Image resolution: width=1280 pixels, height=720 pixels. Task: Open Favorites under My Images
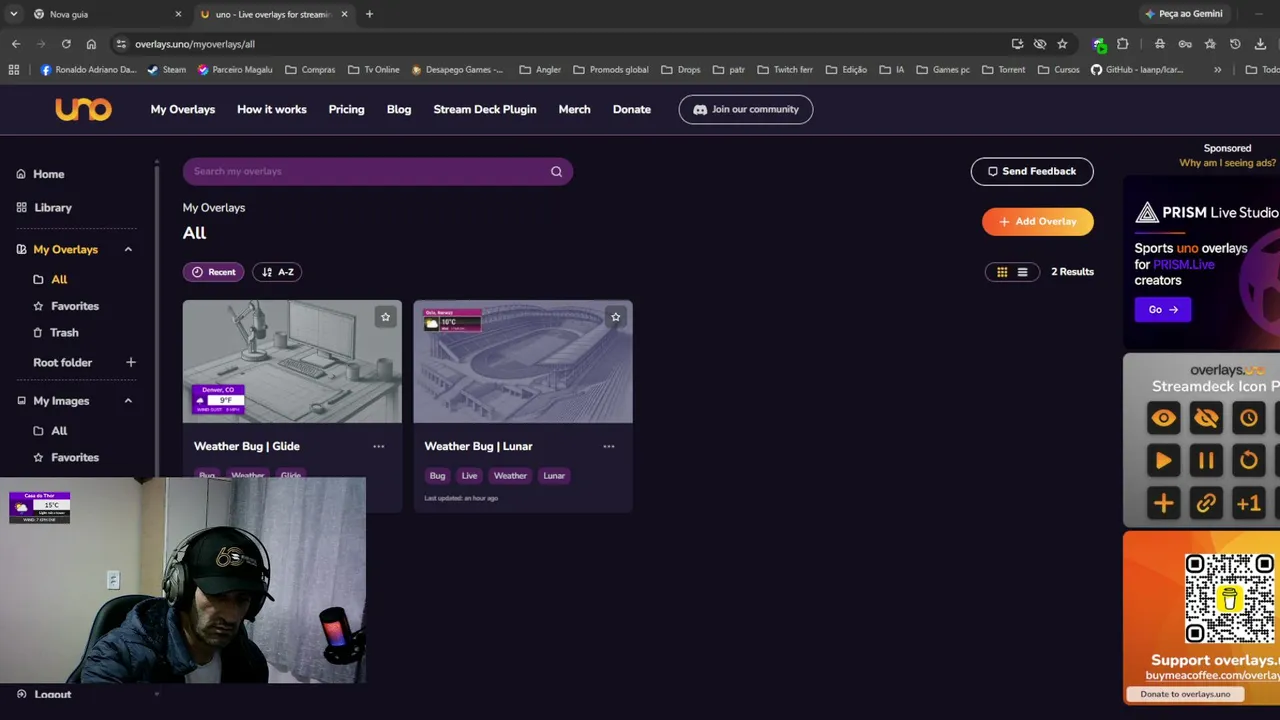[x=66, y=458]
